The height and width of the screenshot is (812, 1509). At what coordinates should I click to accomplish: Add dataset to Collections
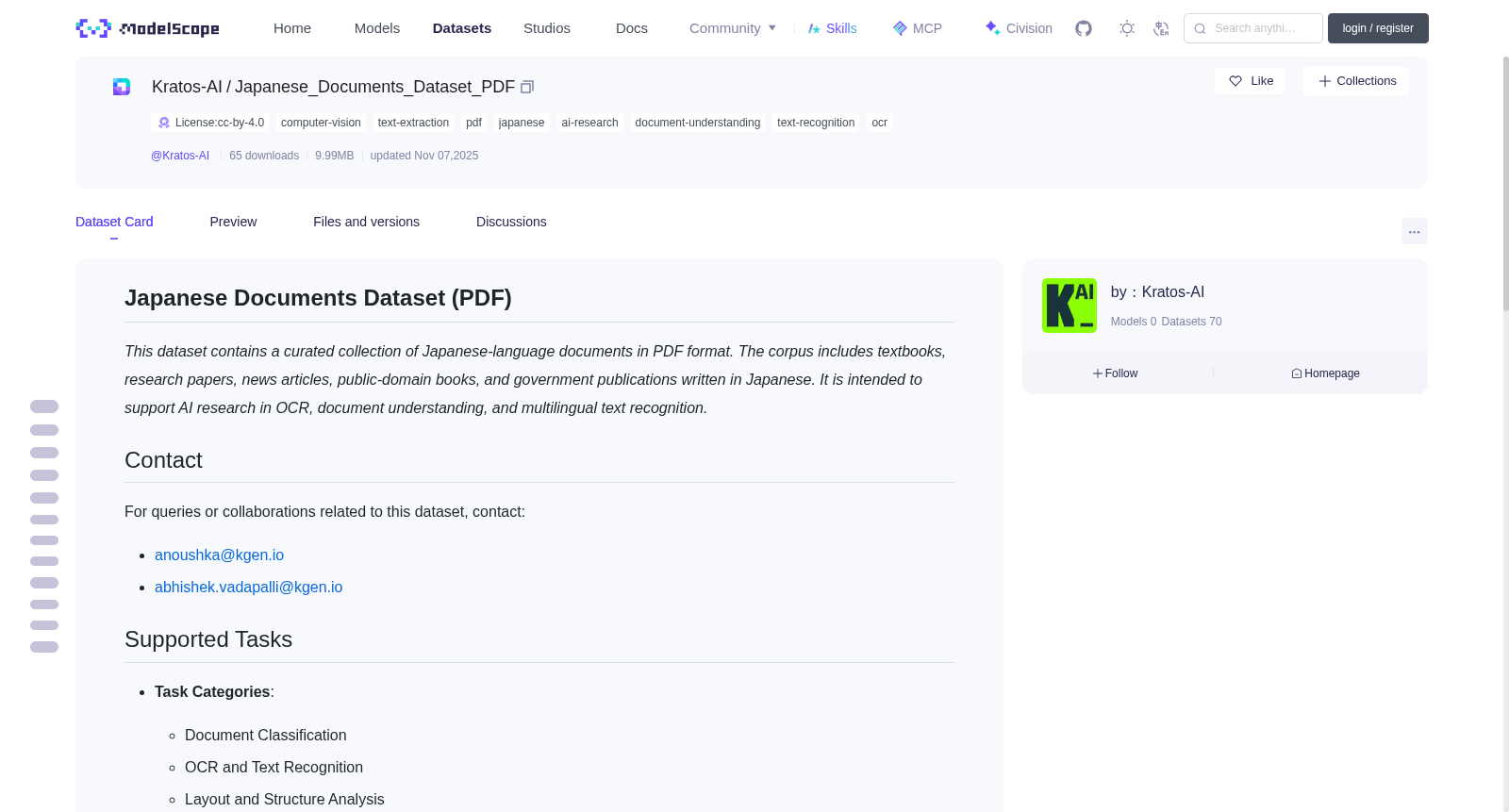1356,81
